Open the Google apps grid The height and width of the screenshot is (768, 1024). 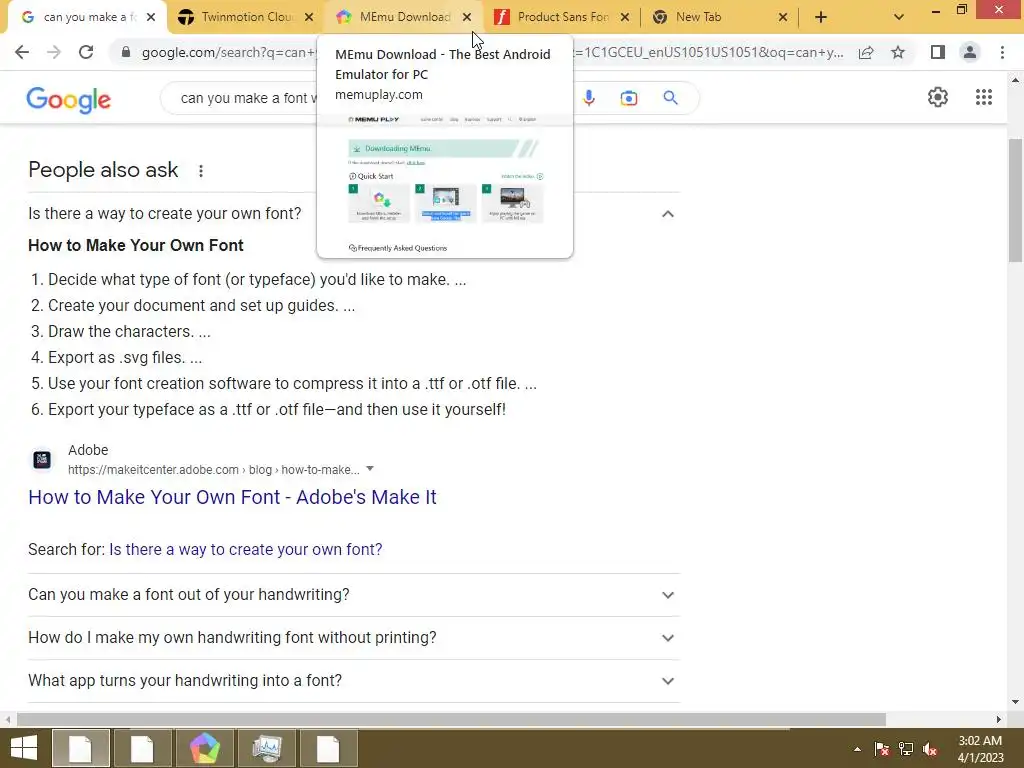pos(984,97)
